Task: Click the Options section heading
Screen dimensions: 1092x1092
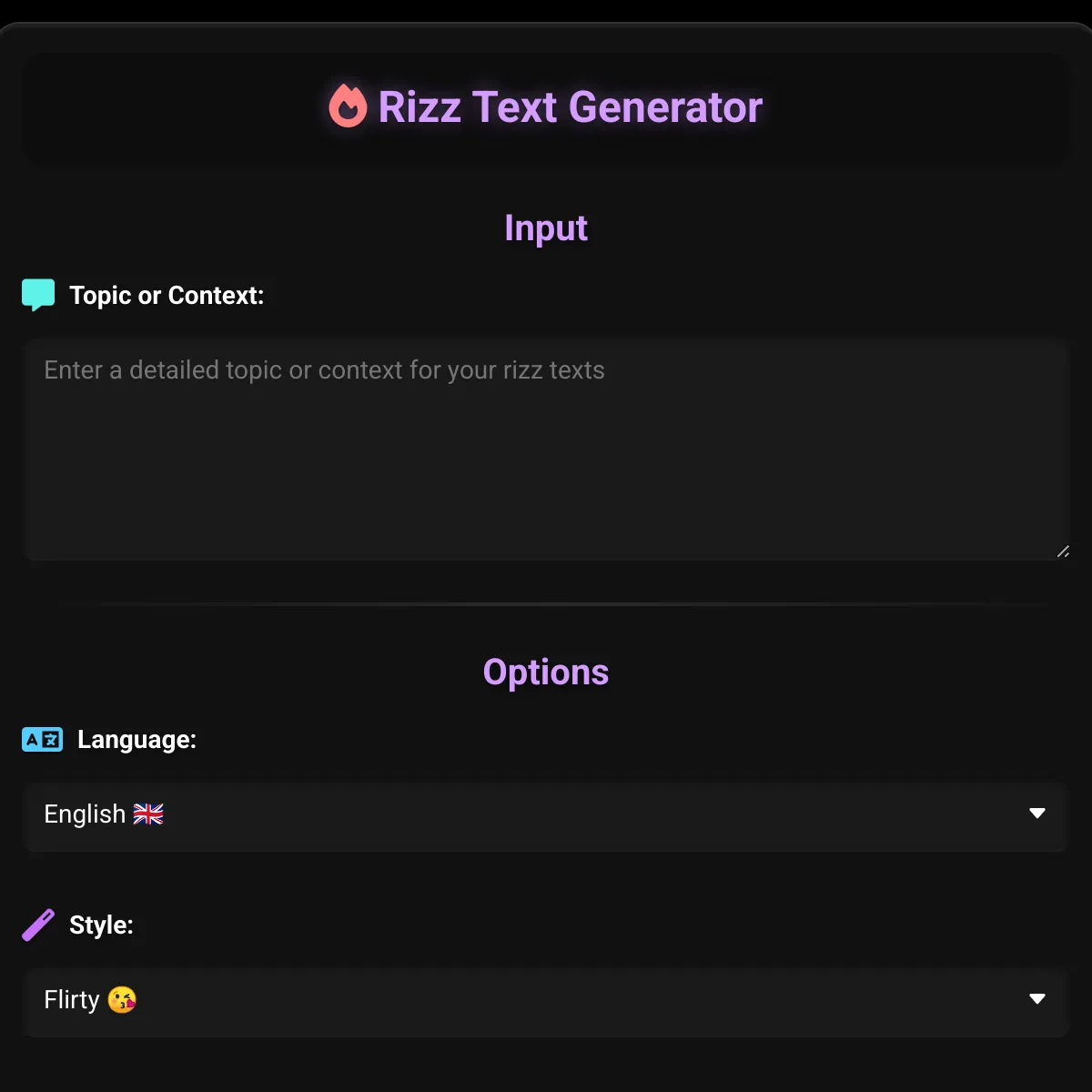Action: tap(546, 672)
